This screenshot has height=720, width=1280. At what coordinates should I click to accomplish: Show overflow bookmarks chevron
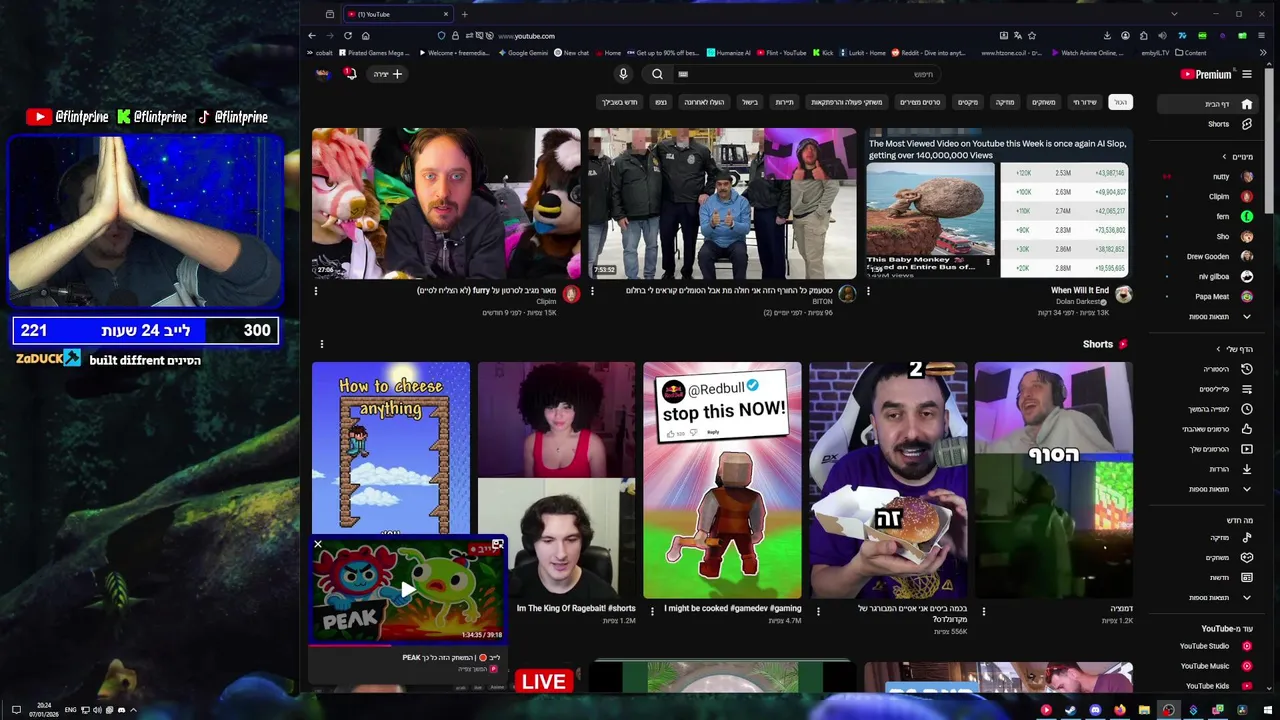coord(1264,53)
